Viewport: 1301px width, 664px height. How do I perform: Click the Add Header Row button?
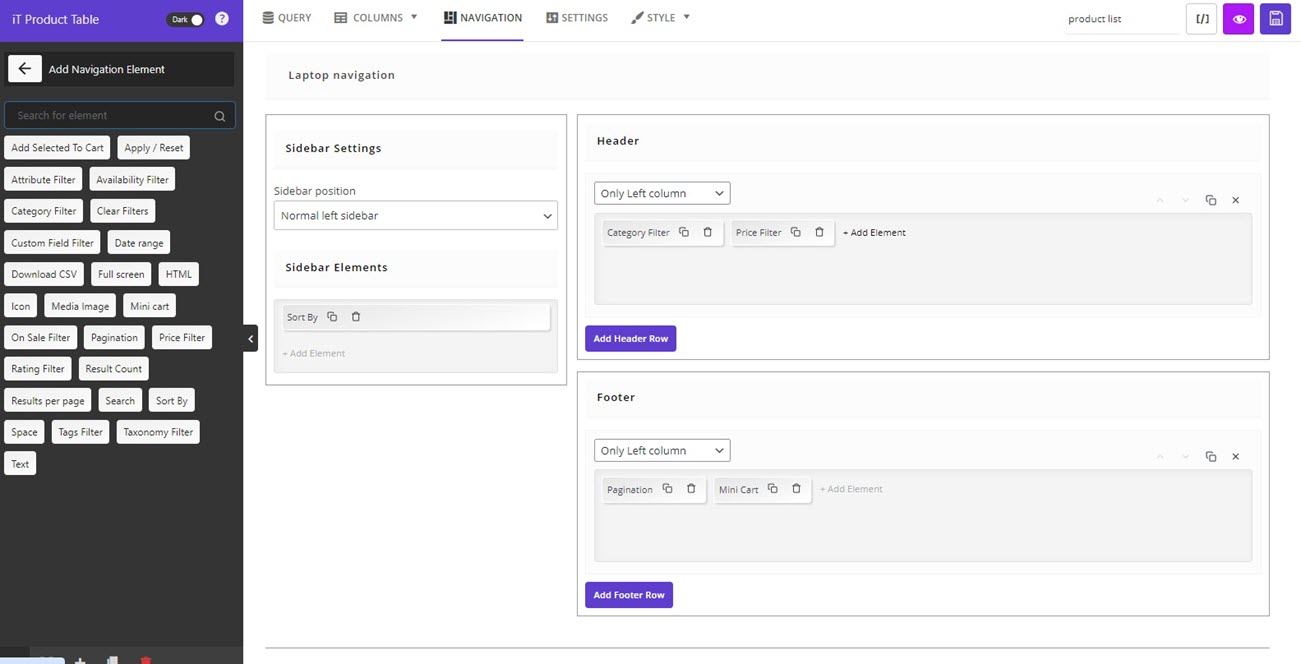coord(630,339)
